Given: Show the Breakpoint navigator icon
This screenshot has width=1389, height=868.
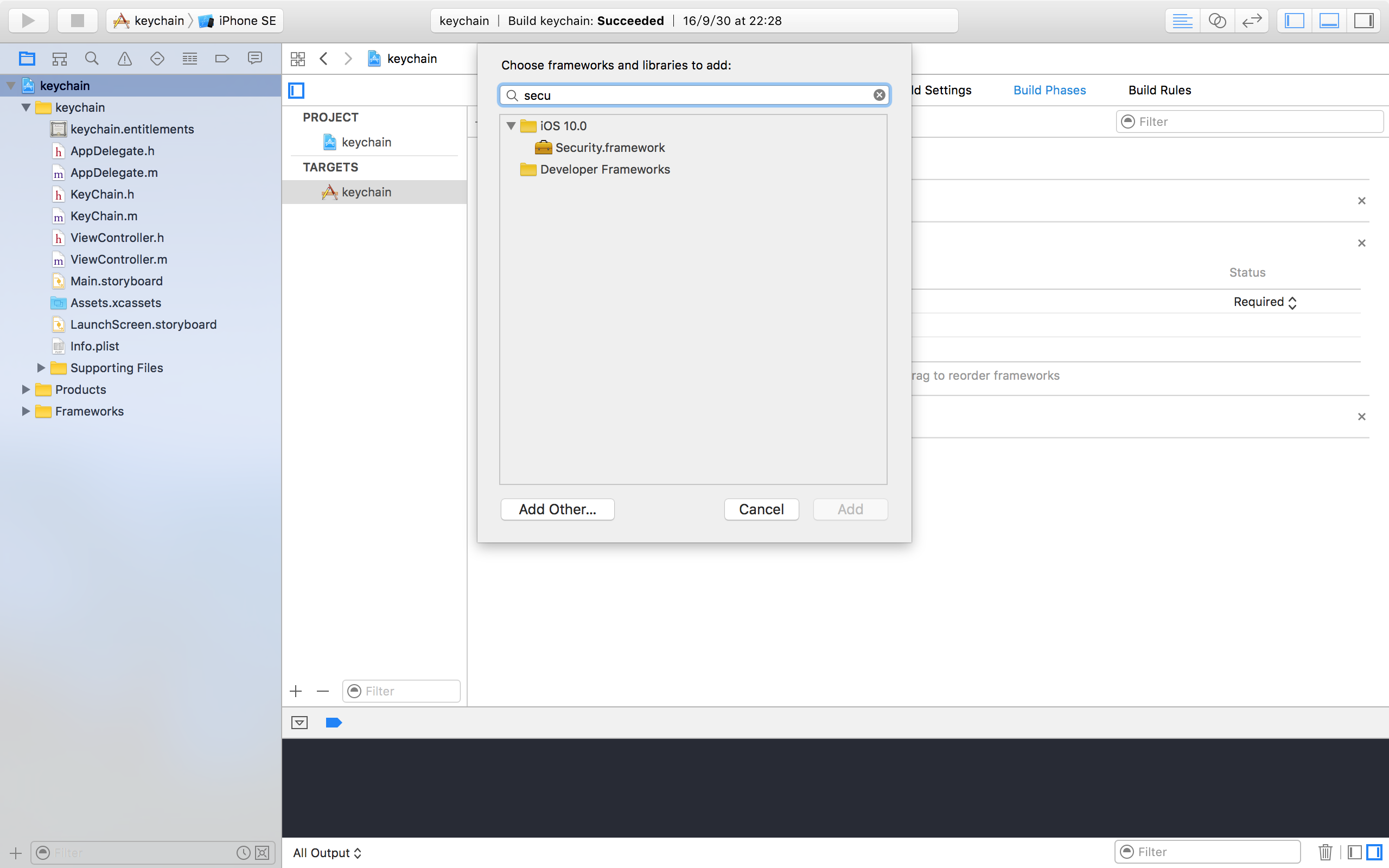Looking at the screenshot, I should pyautogui.click(x=222, y=59).
